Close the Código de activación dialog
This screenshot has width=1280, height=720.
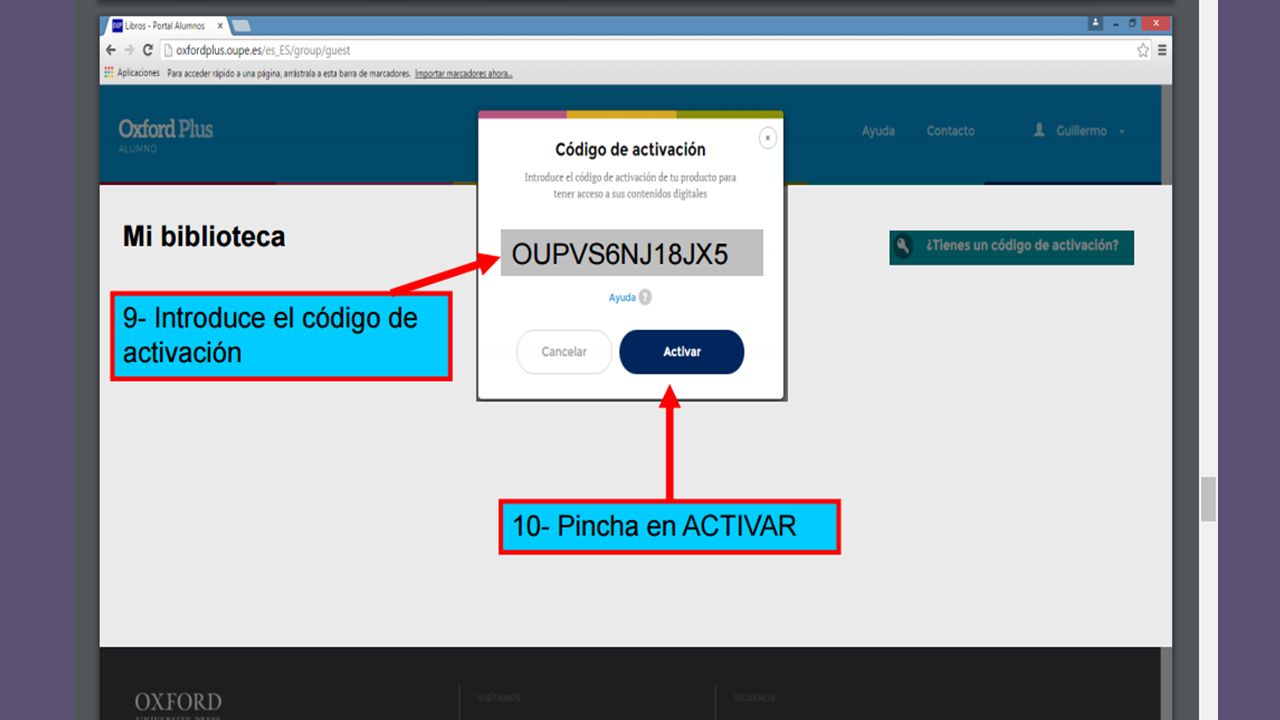[x=767, y=138]
